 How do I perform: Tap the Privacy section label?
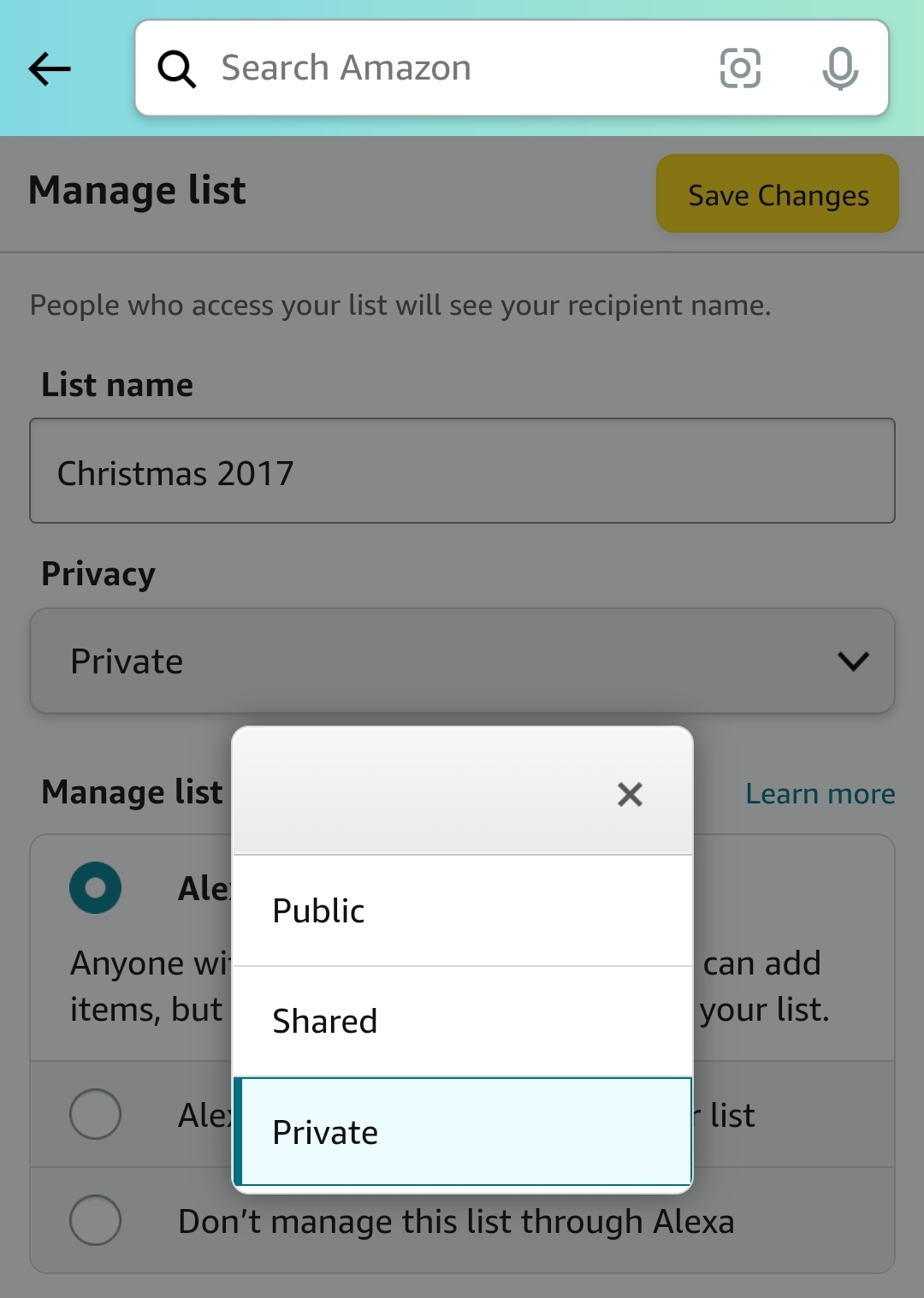98,574
